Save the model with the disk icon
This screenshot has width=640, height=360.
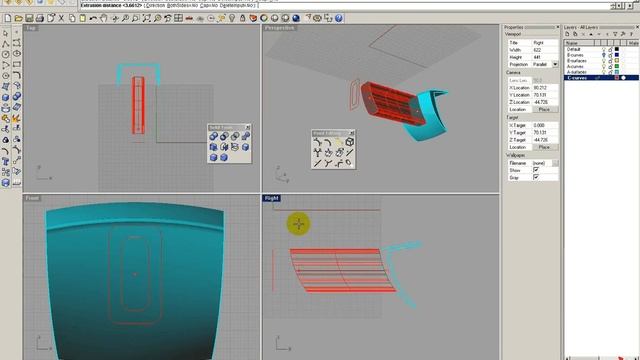click(x=29, y=18)
